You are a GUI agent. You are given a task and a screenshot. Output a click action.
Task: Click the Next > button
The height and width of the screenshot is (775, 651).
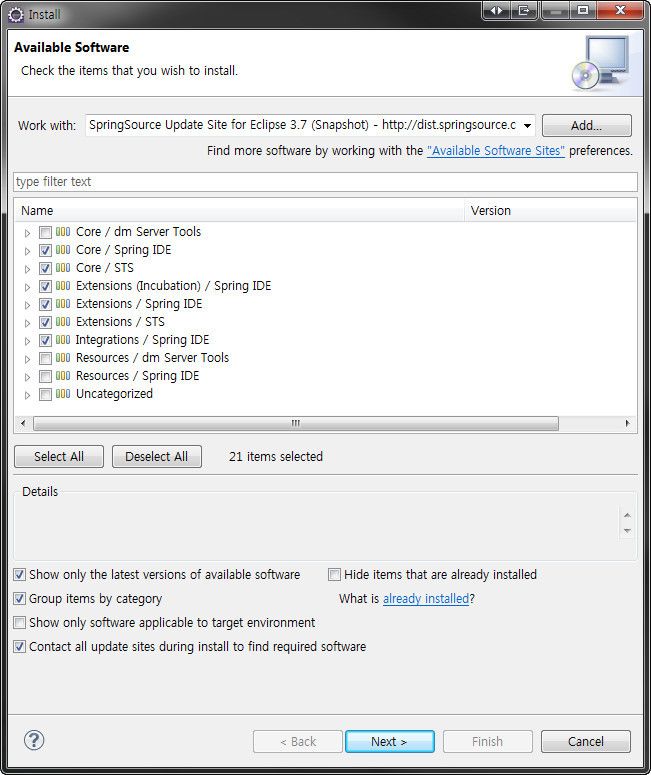[390, 741]
